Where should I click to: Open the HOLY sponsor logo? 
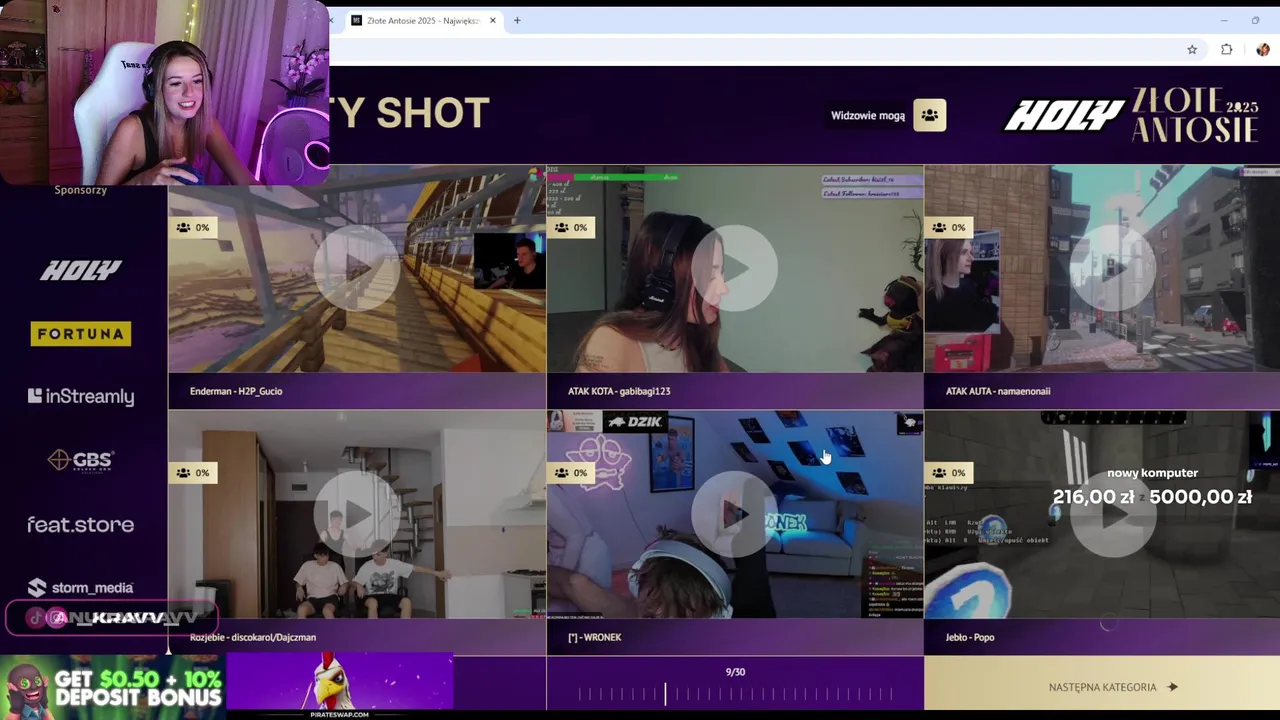[x=81, y=270]
